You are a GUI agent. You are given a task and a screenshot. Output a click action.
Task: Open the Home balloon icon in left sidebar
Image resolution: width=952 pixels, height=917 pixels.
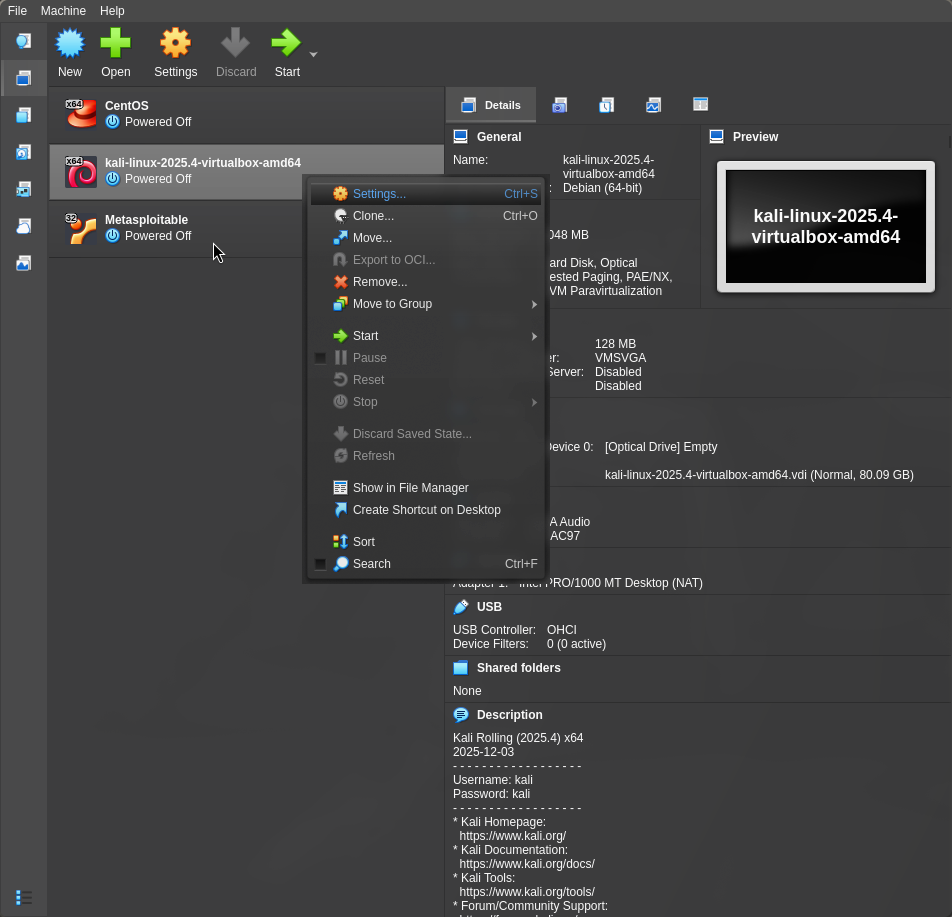(x=24, y=41)
